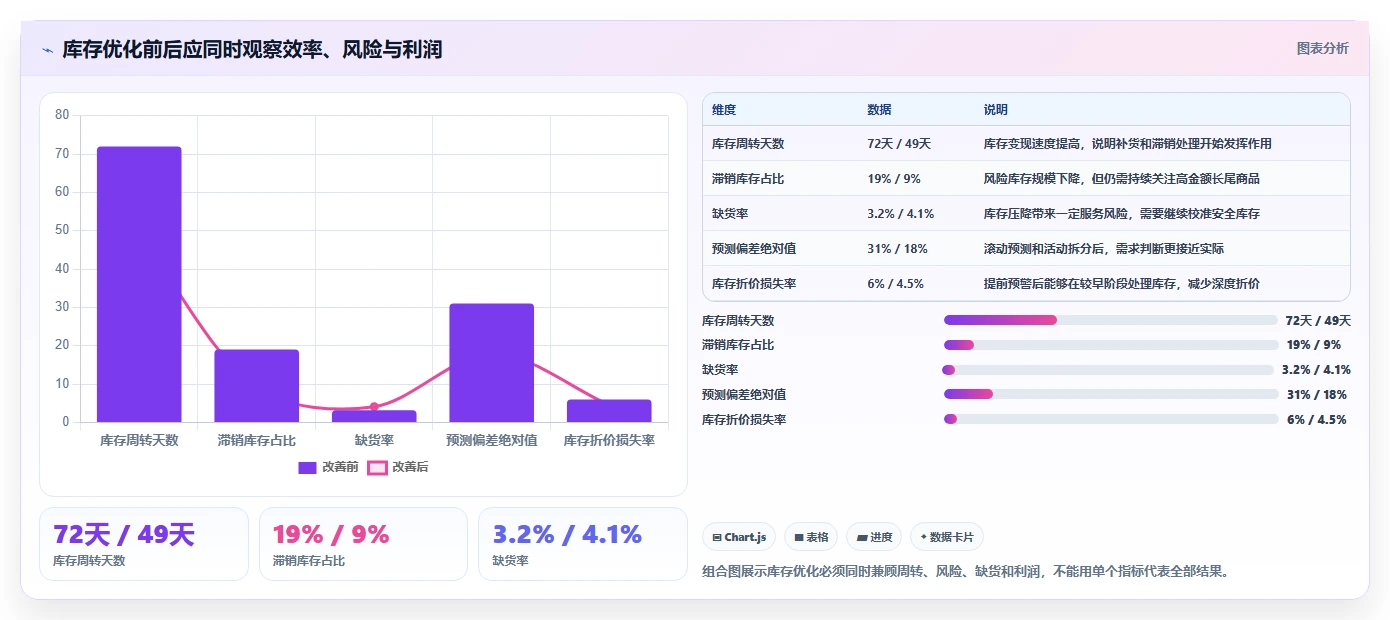This screenshot has height=620, width=1390.
Task: Click the 库存周转天数 row label in table
Action: [748, 144]
